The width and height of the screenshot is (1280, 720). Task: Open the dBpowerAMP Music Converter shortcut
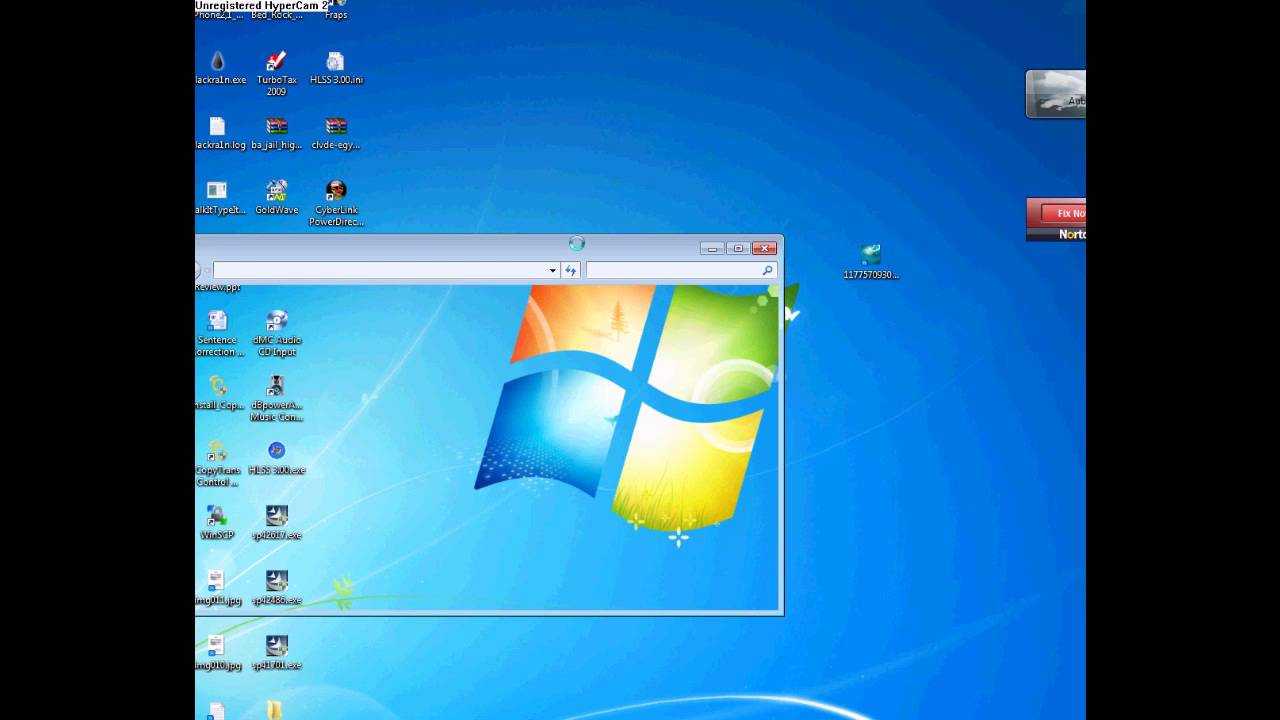click(x=277, y=399)
